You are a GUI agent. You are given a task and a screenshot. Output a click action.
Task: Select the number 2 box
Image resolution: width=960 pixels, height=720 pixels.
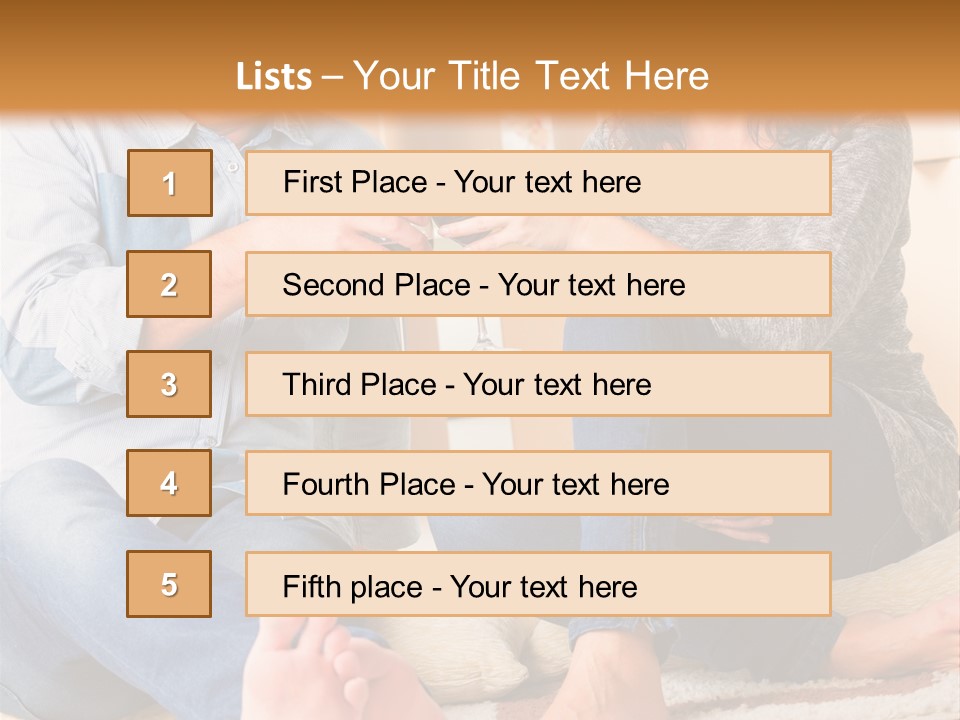(169, 284)
